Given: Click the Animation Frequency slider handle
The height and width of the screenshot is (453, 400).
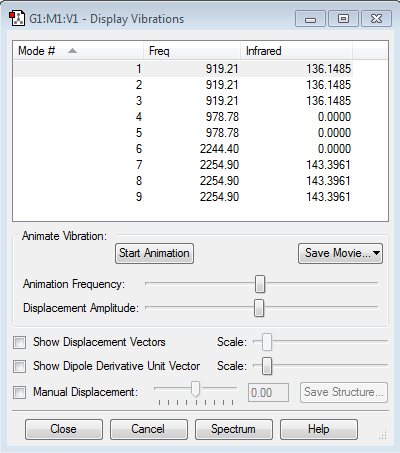Looking at the screenshot, I should 260,284.
